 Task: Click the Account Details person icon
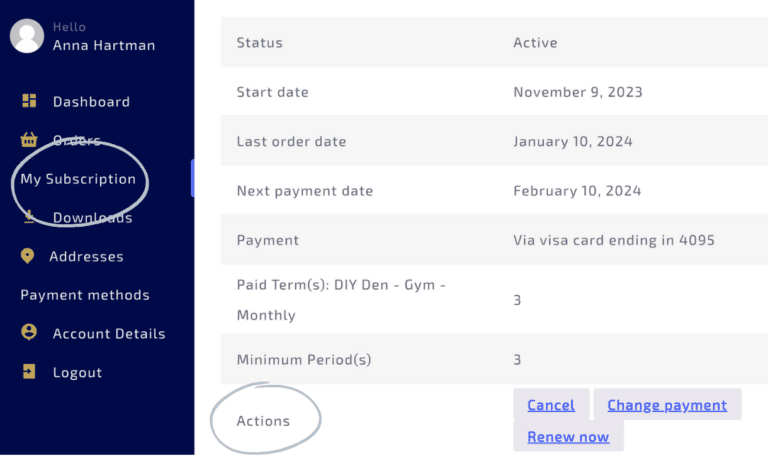click(x=29, y=332)
